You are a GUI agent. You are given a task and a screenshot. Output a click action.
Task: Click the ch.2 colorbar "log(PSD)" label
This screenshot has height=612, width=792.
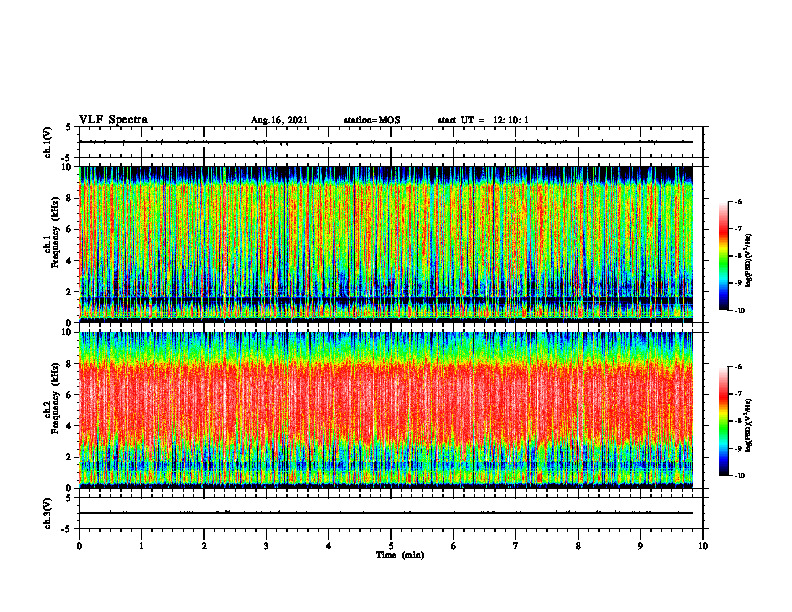pos(749,426)
